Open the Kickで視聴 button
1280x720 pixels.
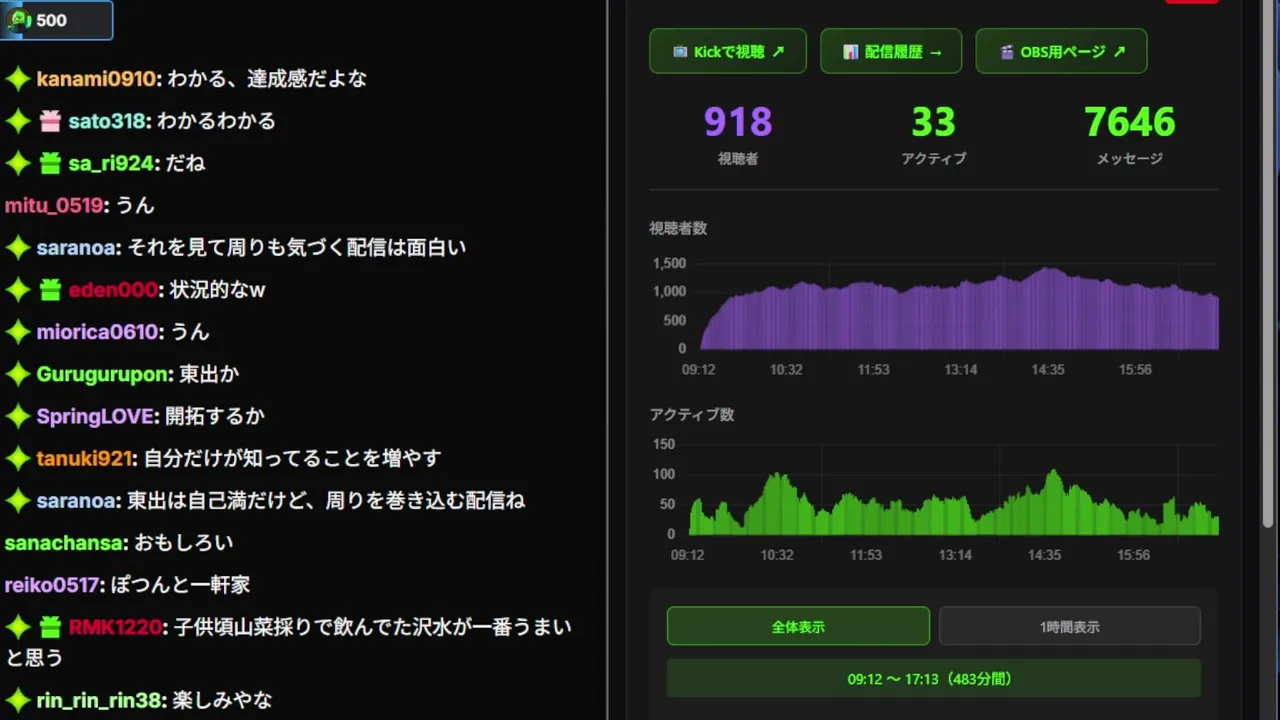[x=728, y=51]
